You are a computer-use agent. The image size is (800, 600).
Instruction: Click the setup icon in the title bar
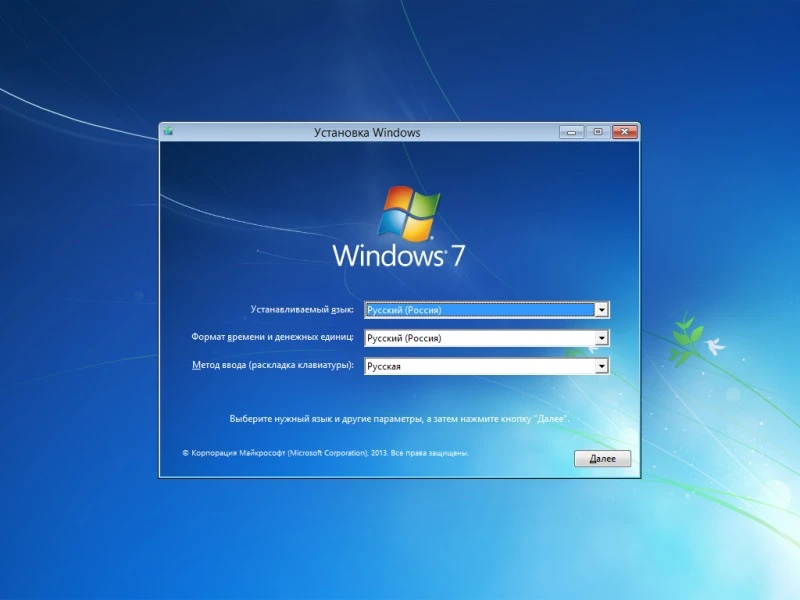tap(170, 131)
